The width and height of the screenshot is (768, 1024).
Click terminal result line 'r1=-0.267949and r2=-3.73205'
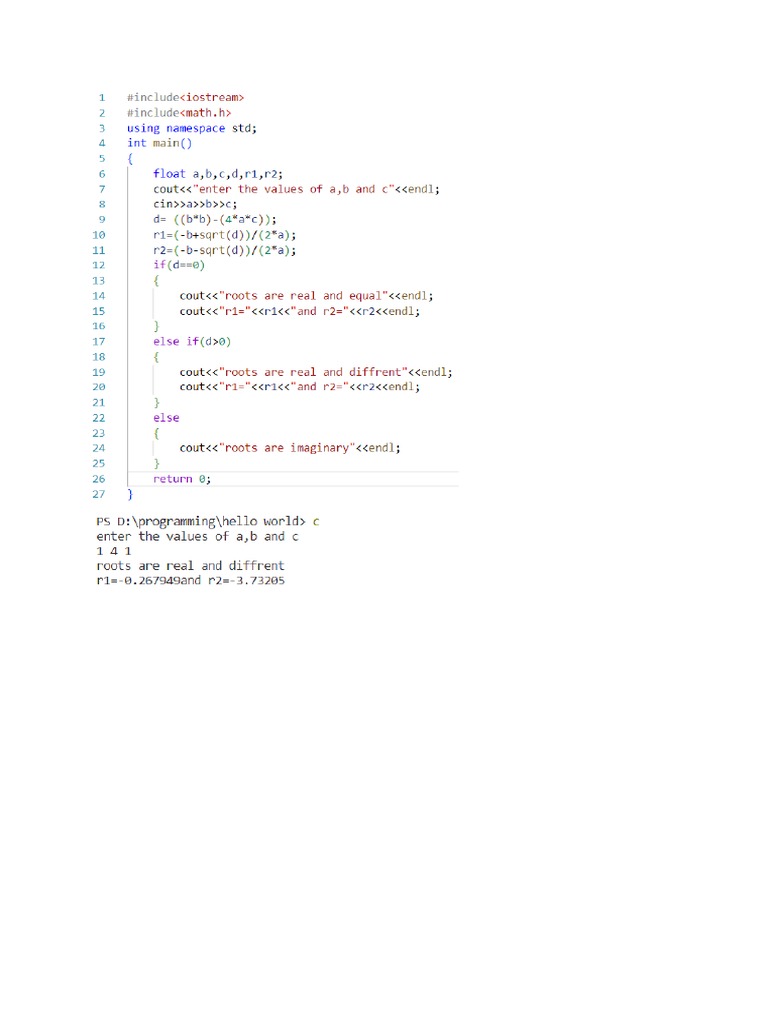[x=191, y=581]
